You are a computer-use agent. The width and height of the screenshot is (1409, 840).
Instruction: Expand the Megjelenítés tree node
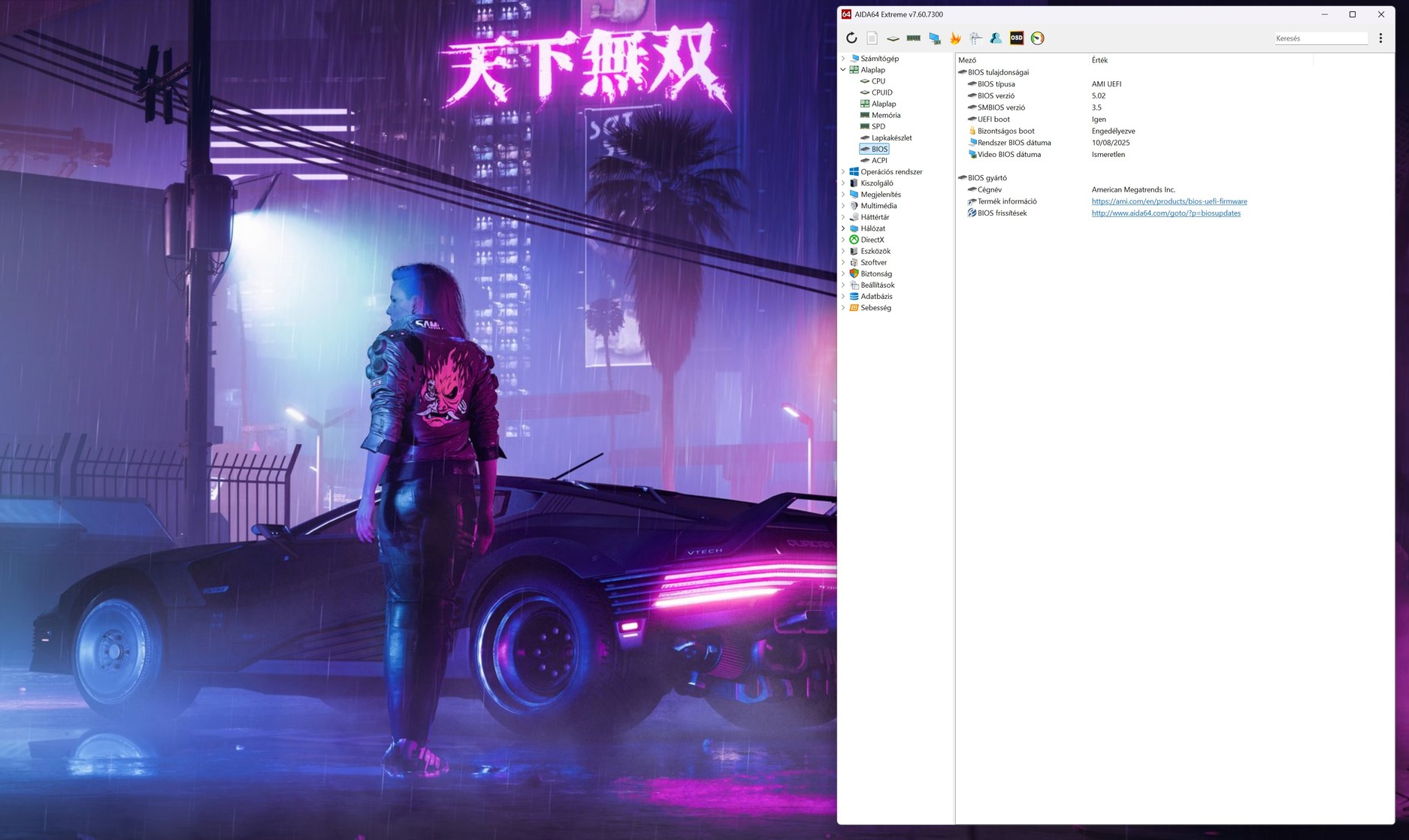pyautogui.click(x=843, y=195)
